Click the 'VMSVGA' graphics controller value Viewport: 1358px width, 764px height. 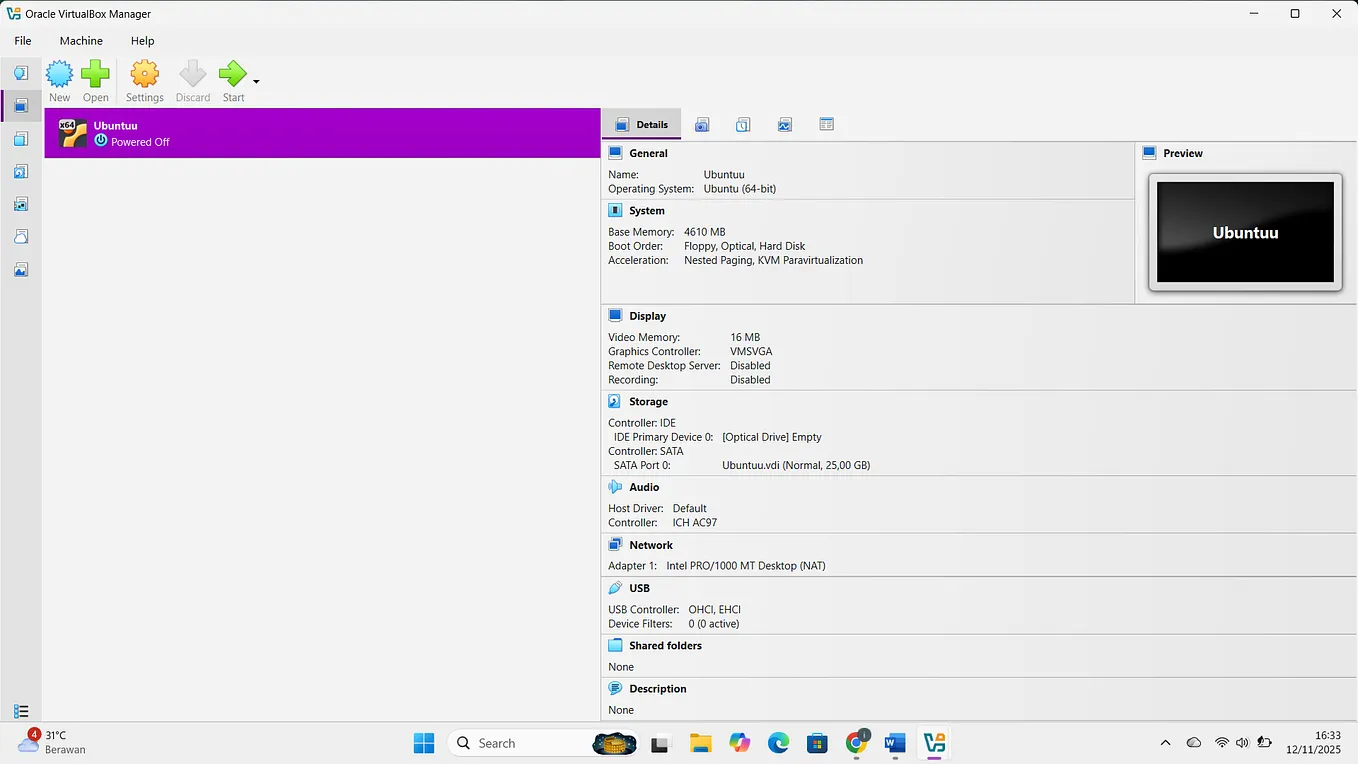tap(751, 352)
